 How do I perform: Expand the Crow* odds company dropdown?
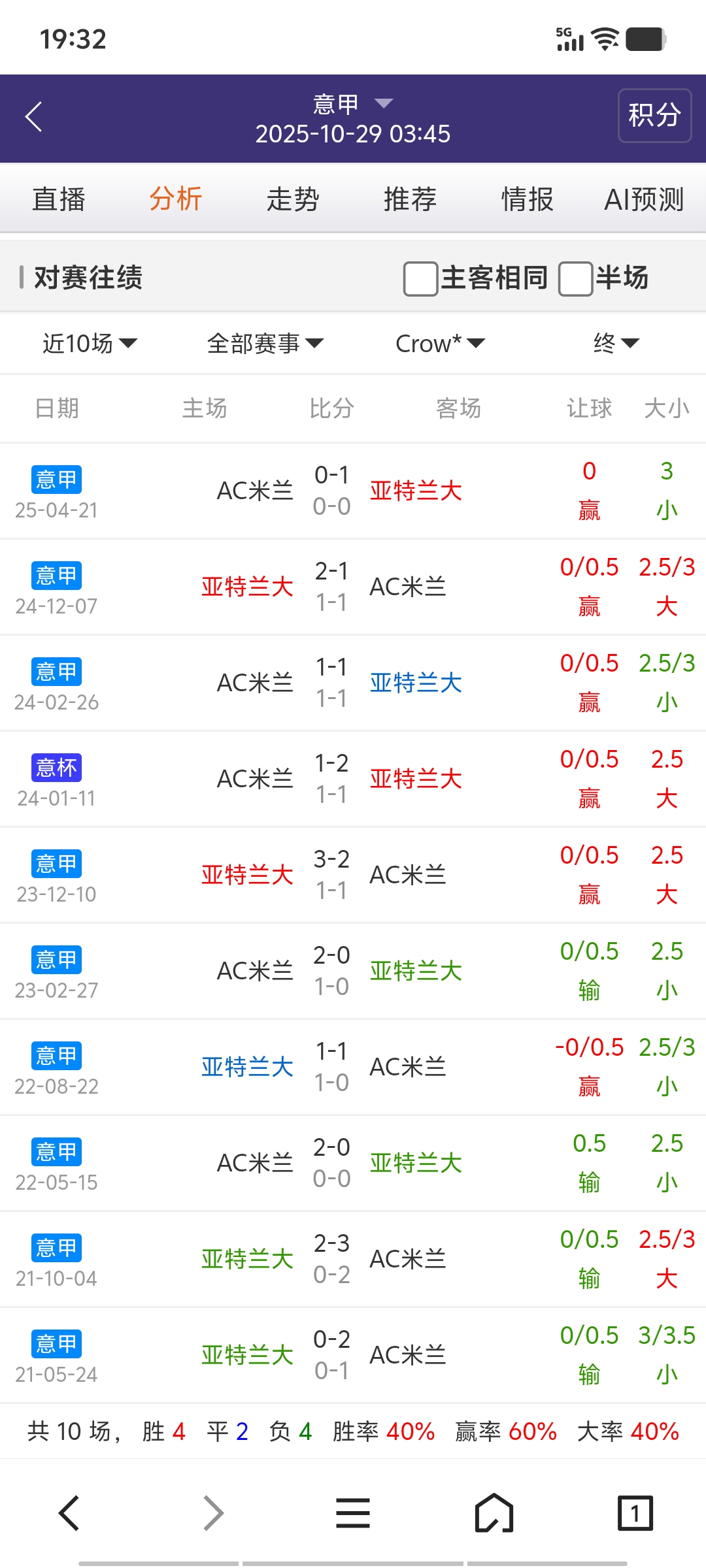click(440, 343)
